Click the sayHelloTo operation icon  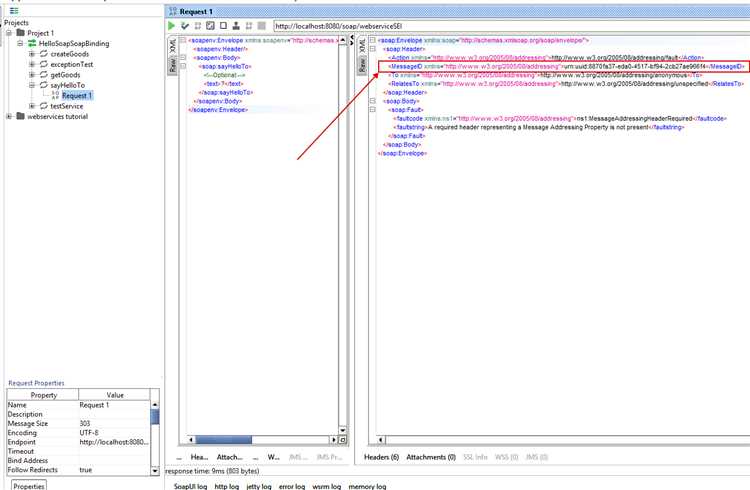(x=44, y=85)
